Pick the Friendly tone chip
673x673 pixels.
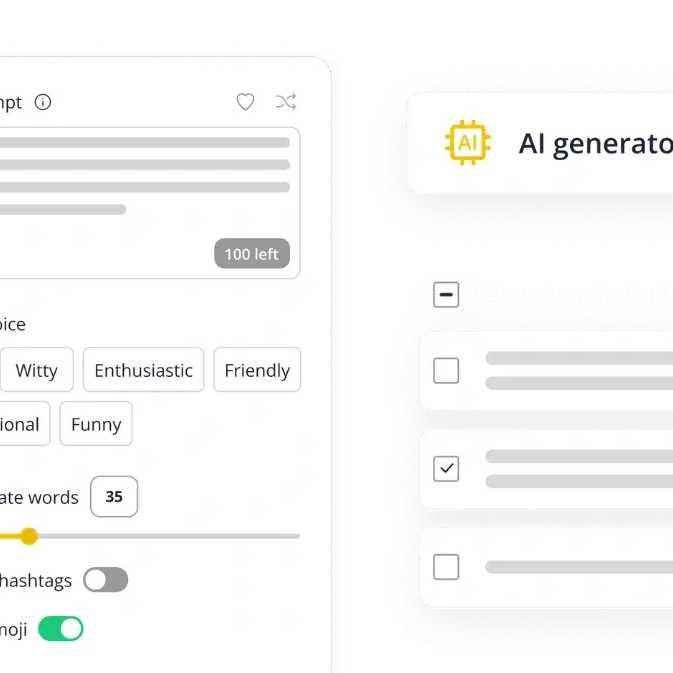257,370
